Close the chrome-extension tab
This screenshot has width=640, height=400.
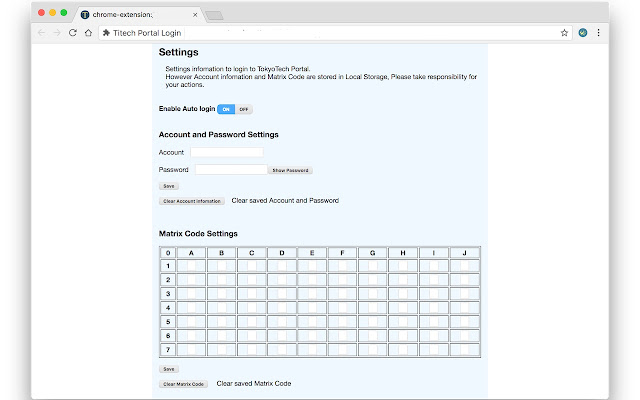[x=195, y=15]
